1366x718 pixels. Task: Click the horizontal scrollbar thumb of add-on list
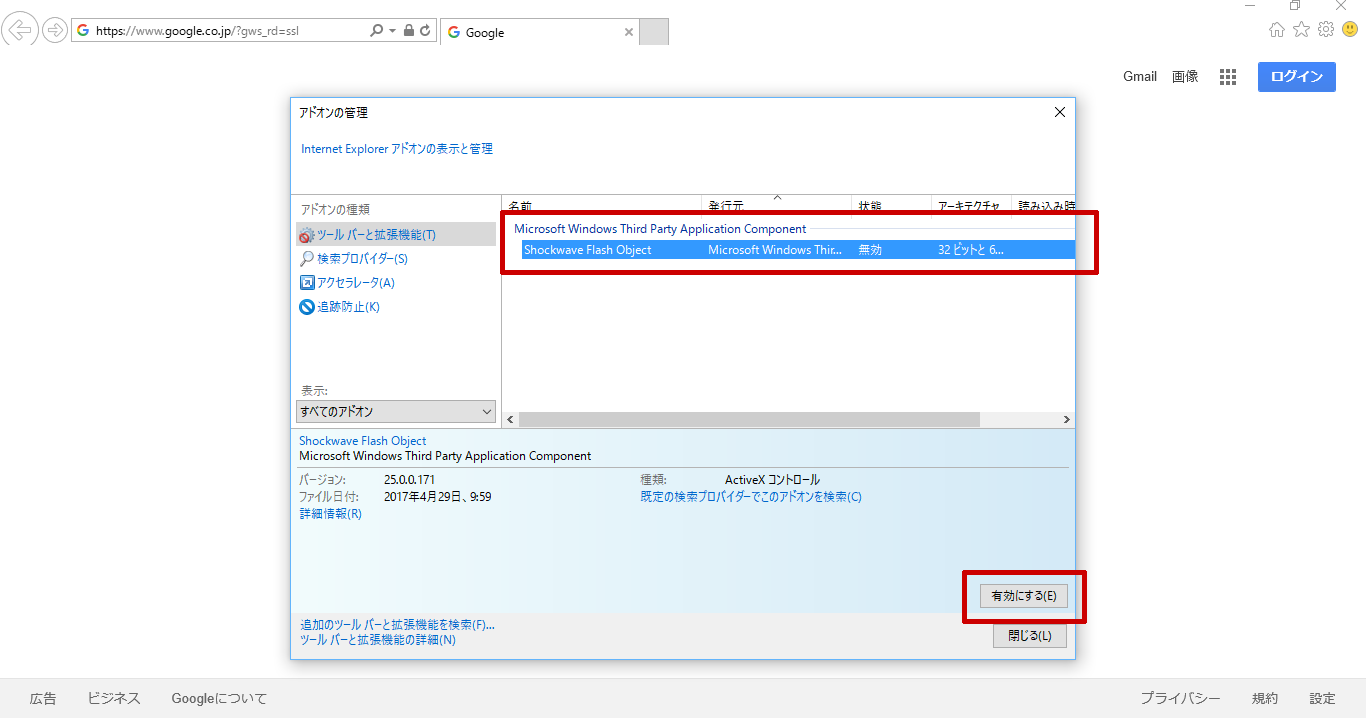tap(749, 420)
